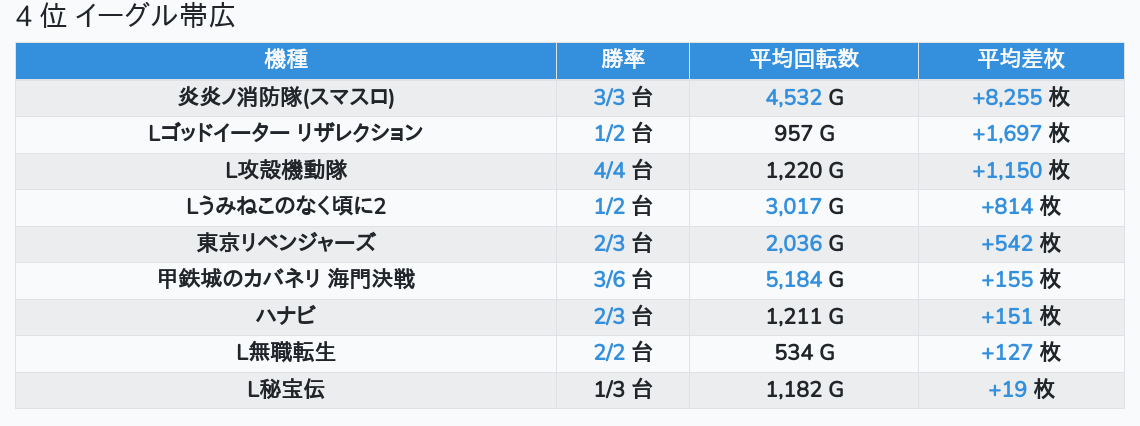Click the L秘宝伝 machine name
Image resolution: width=1140 pixels, height=426 pixels.
click(x=286, y=389)
